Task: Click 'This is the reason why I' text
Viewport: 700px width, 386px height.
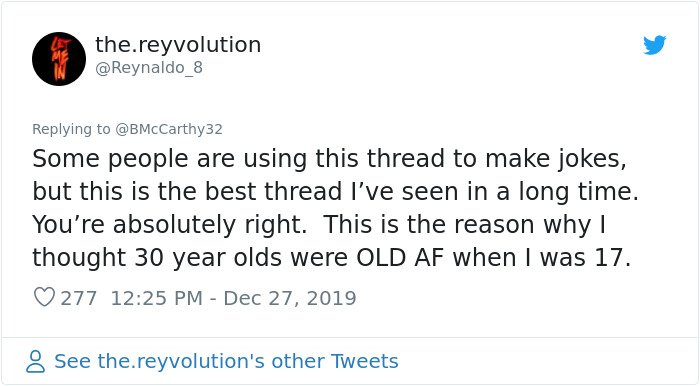Action: (464, 225)
